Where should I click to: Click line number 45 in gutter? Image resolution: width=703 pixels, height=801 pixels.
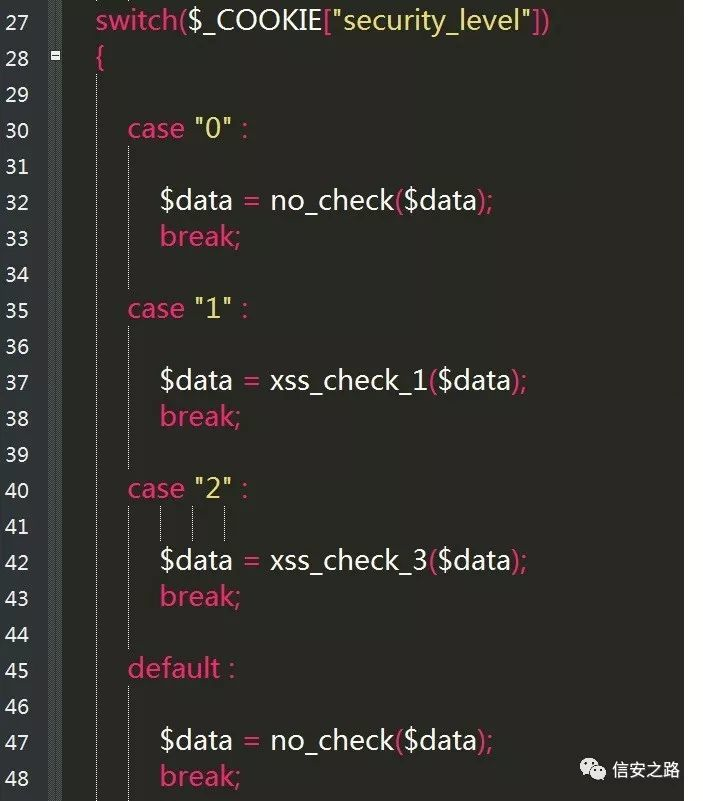click(x=17, y=671)
